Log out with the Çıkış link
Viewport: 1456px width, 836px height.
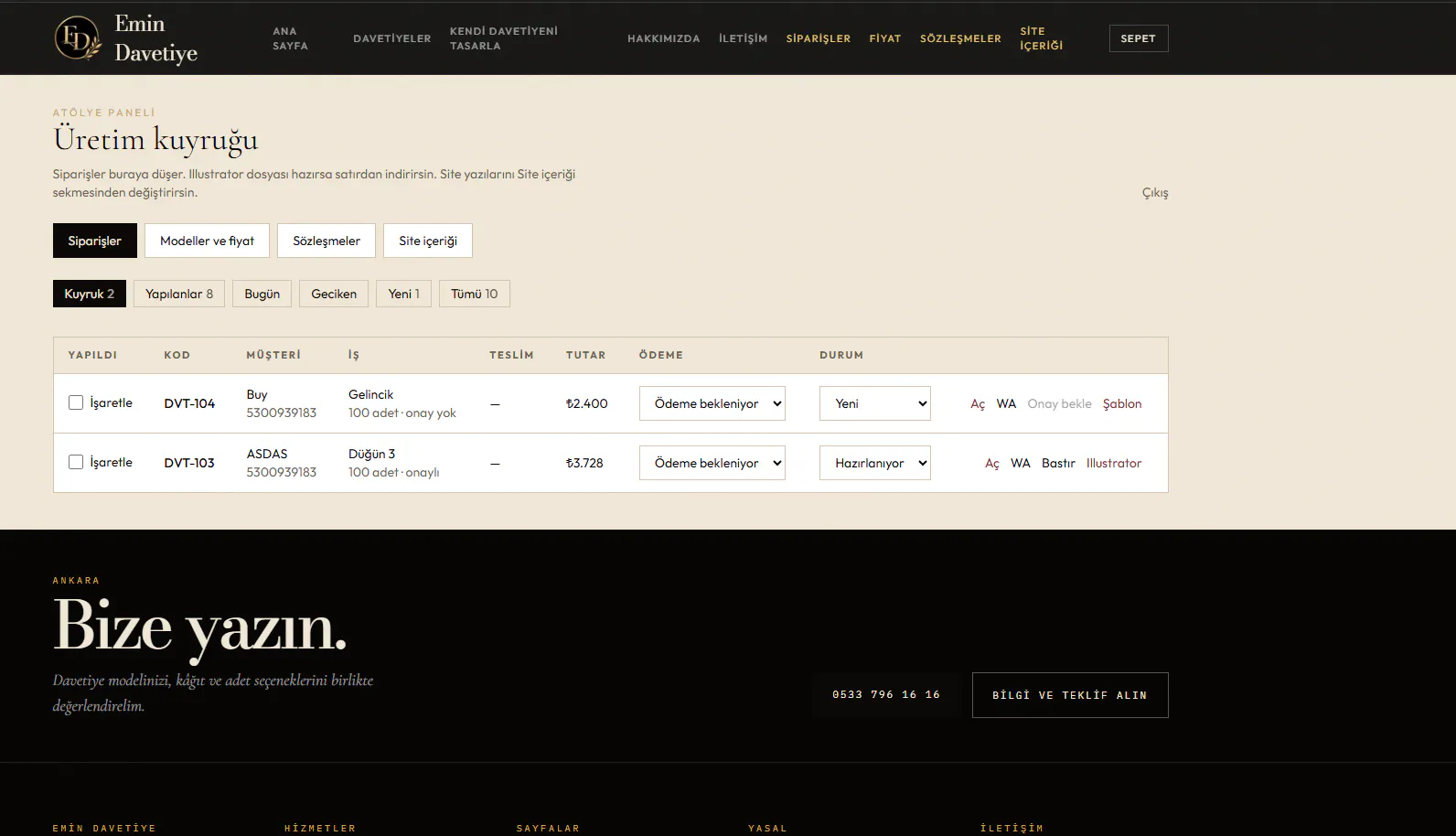coord(1155,193)
